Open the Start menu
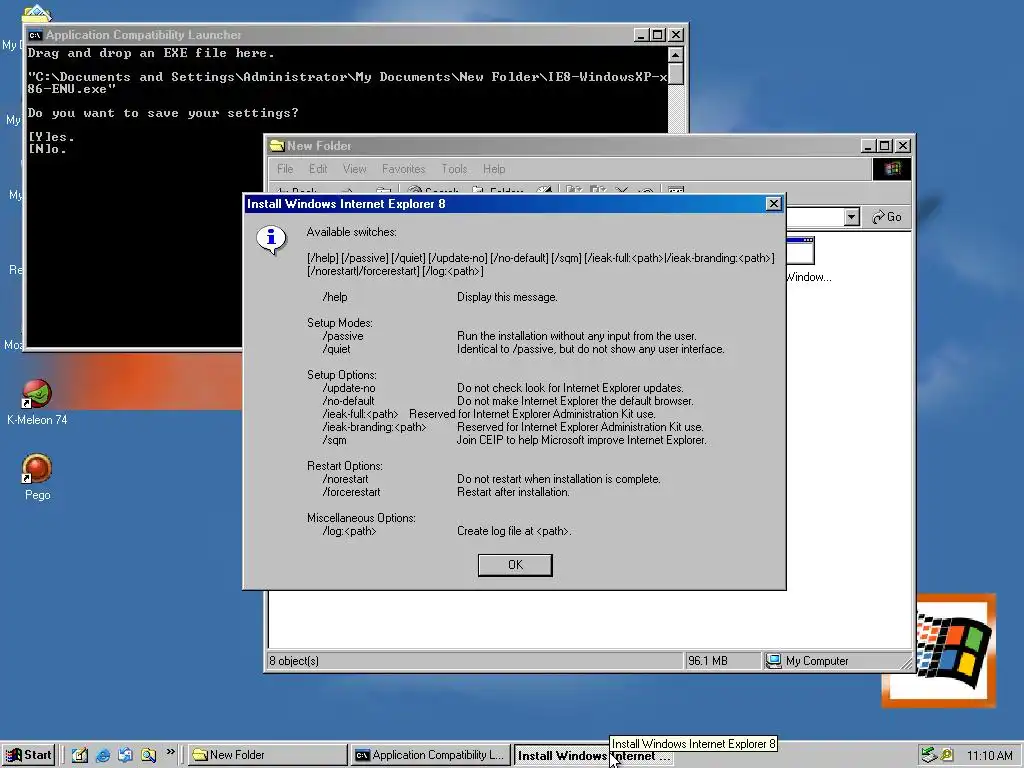The width and height of the screenshot is (1024, 768). click(x=28, y=755)
